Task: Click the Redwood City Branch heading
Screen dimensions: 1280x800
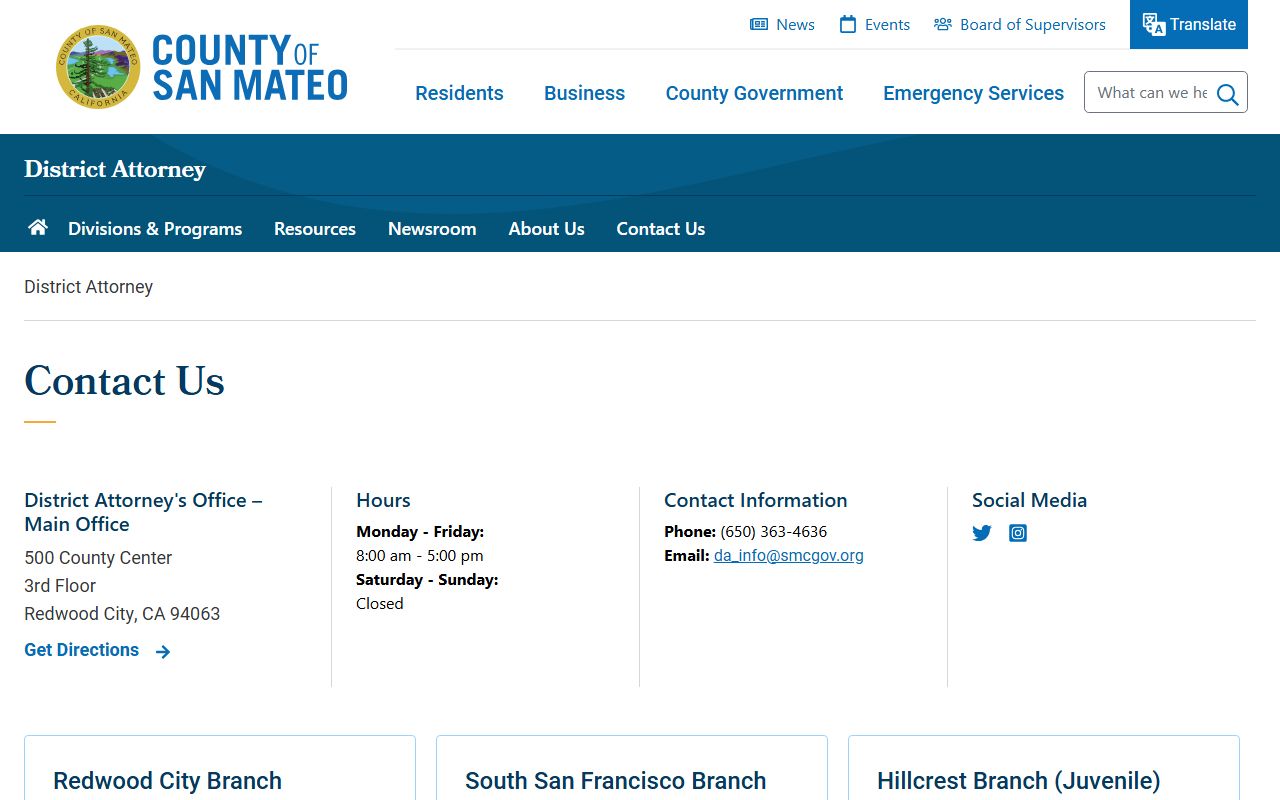Action: tap(167, 781)
